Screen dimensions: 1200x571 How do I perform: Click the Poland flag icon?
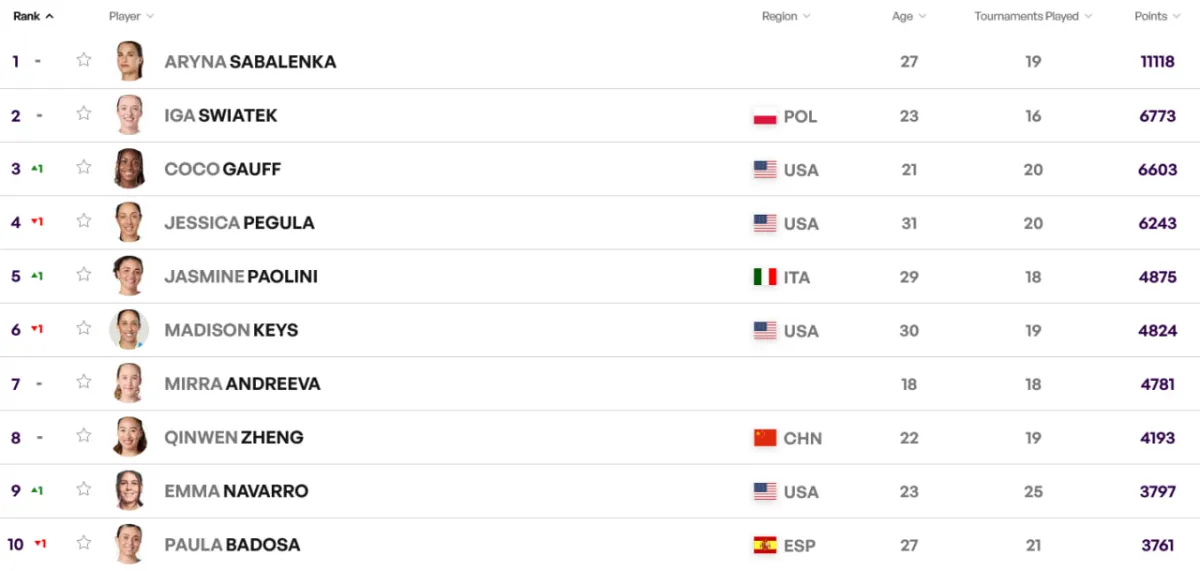point(765,116)
